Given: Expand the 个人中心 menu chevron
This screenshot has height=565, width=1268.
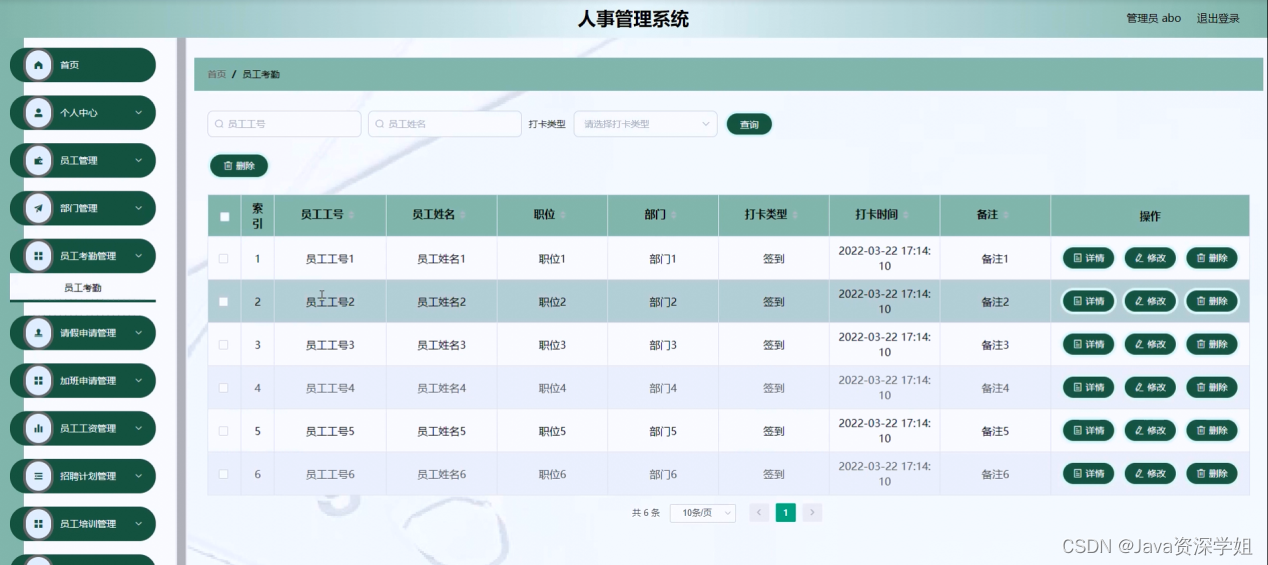Looking at the screenshot, I should [x=139, y=113].
